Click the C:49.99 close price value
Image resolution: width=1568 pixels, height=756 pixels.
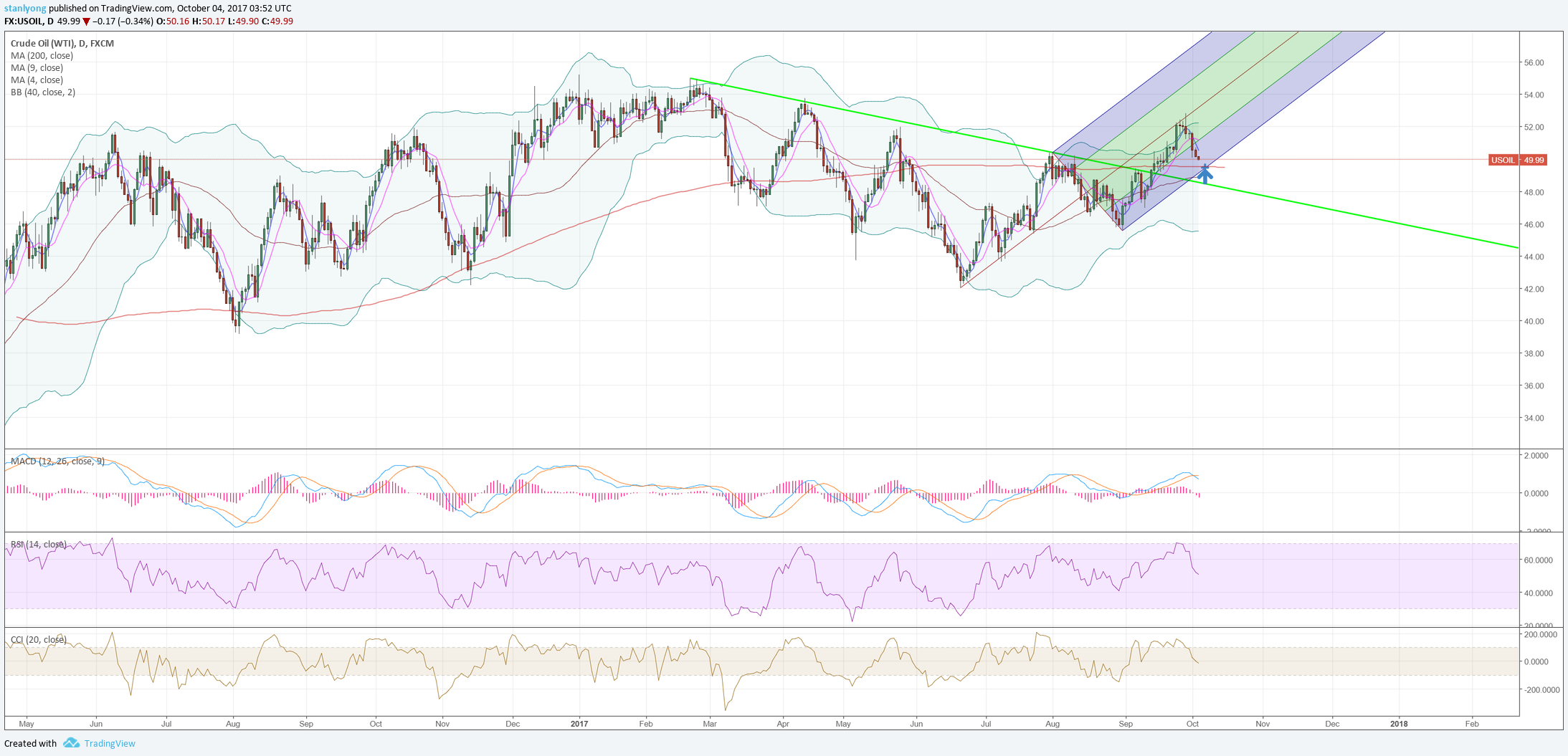click(x=277, y=21)
